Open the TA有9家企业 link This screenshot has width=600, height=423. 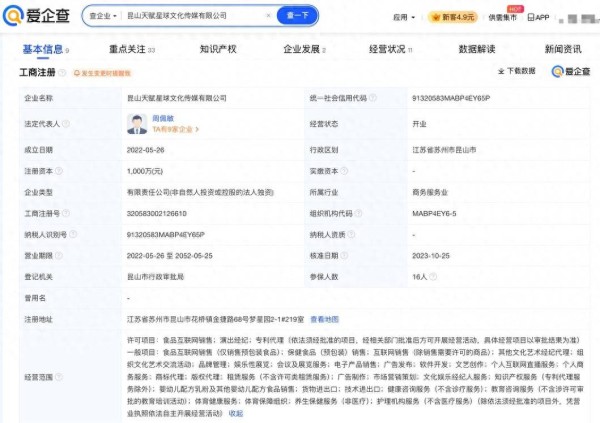176,129
